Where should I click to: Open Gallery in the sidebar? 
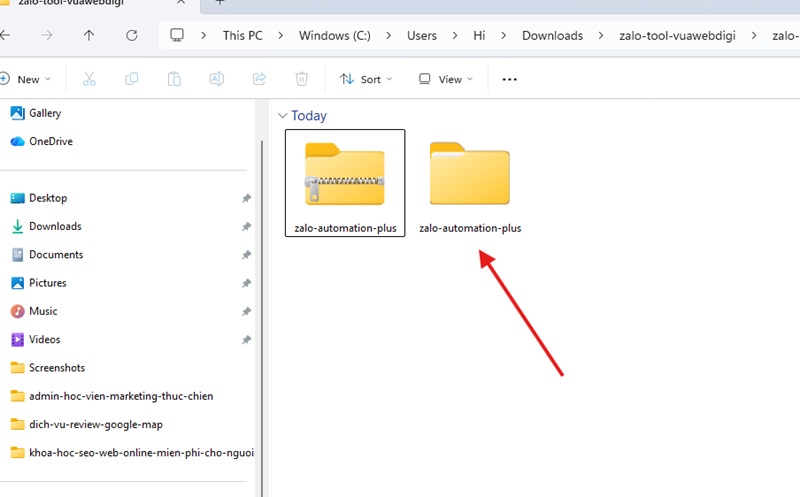tap(36, 113)
